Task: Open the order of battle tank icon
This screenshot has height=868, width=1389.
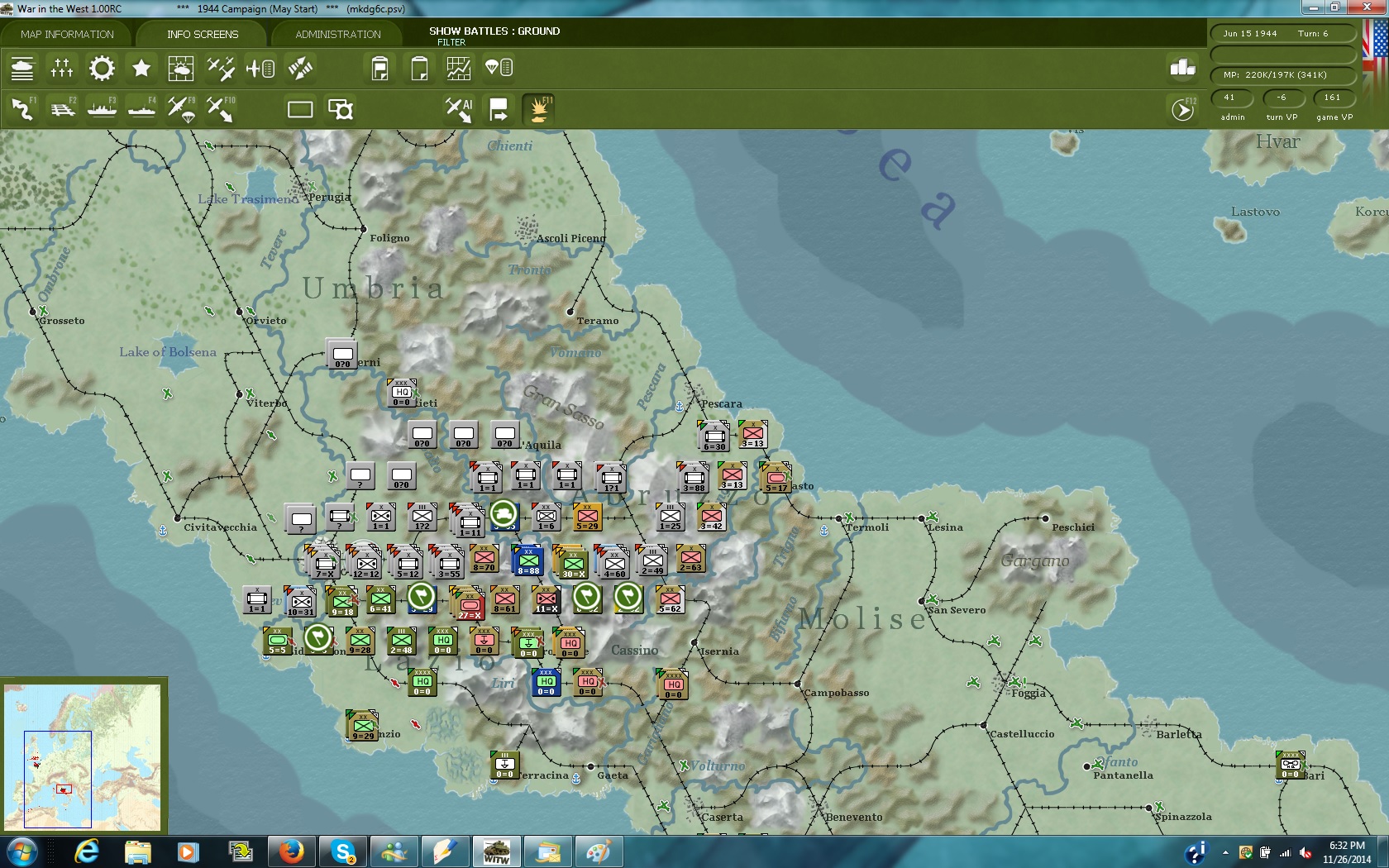Action: coord(22,68)
